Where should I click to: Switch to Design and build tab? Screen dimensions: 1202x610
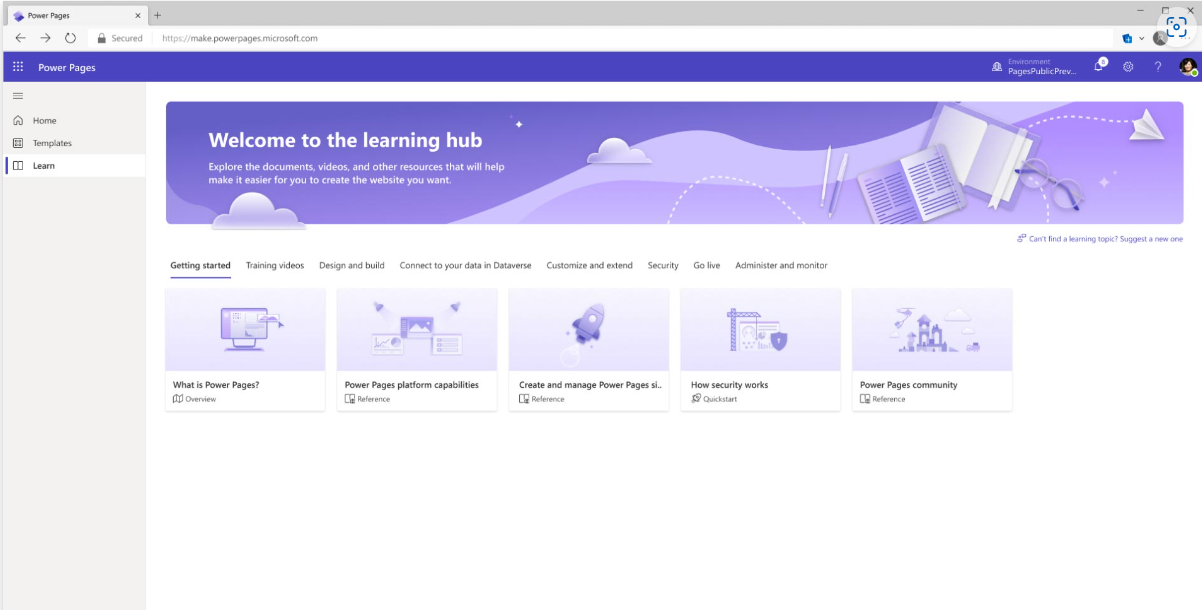tap(351, 266)
